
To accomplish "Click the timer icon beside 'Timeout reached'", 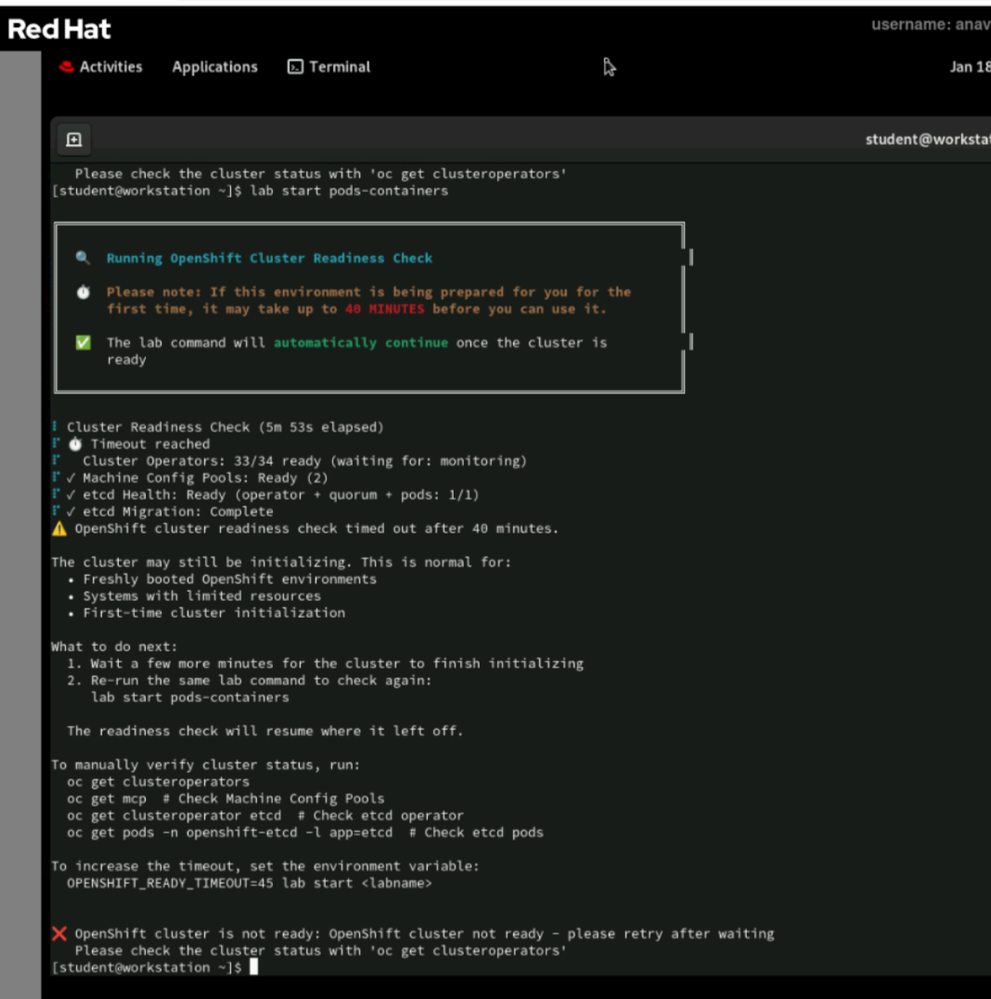I will coord(75,444).
